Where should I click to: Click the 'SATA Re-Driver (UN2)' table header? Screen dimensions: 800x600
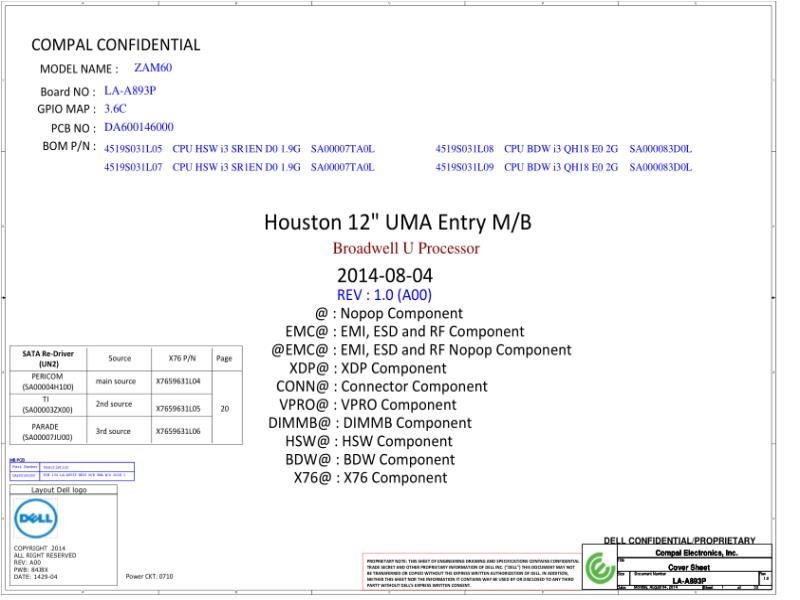[x=48, y=359]
